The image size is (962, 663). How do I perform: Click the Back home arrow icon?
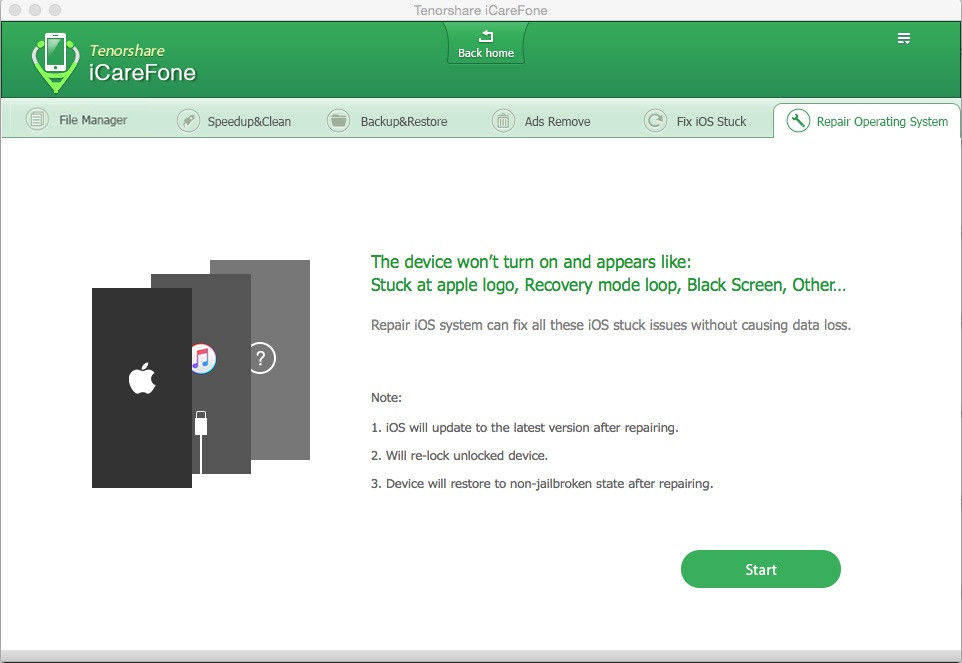click(x=486, y=36)
